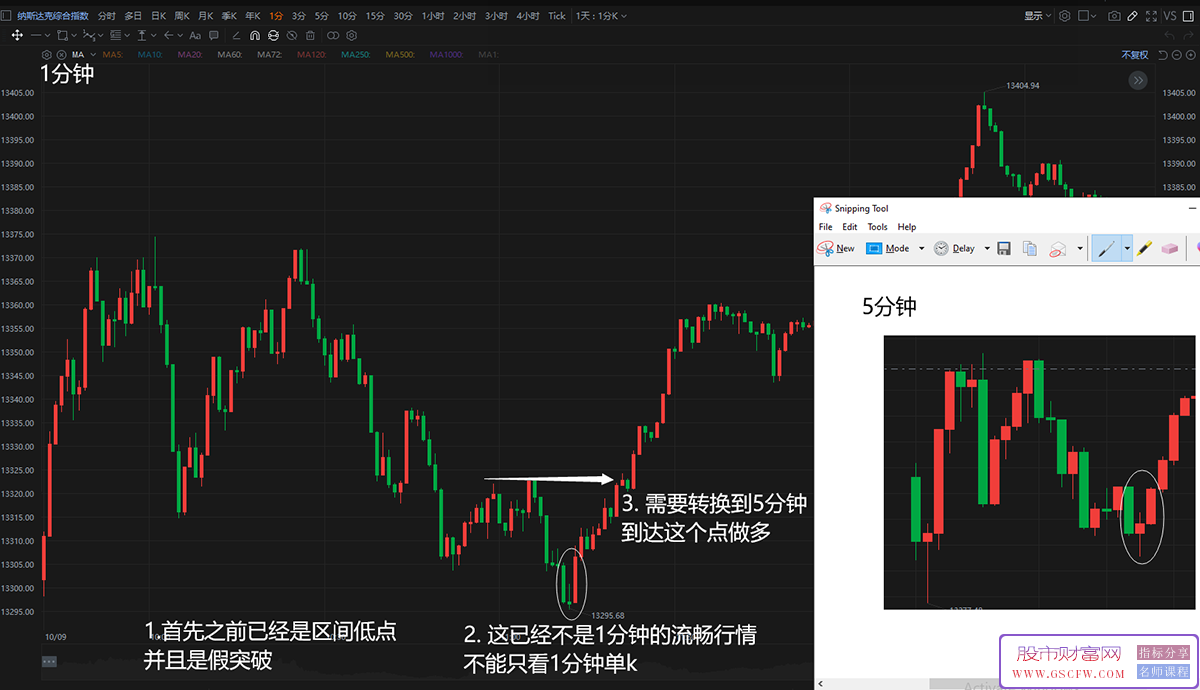Click the double-chevron scroll-to-latest button
This screenshot has width=1200, height=690.
click(1137, 81)
